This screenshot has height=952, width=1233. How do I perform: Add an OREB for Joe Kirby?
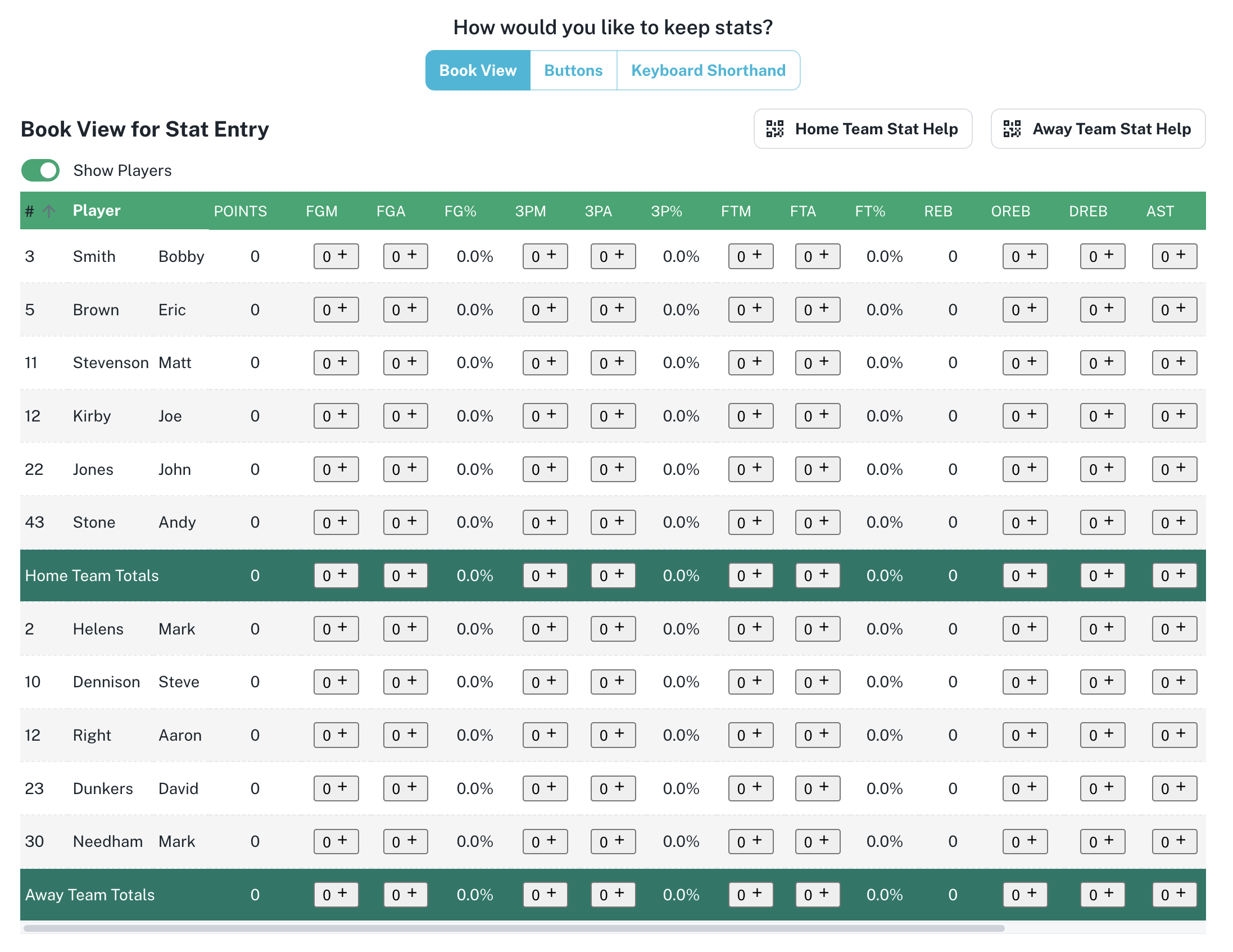(1025, 415)
